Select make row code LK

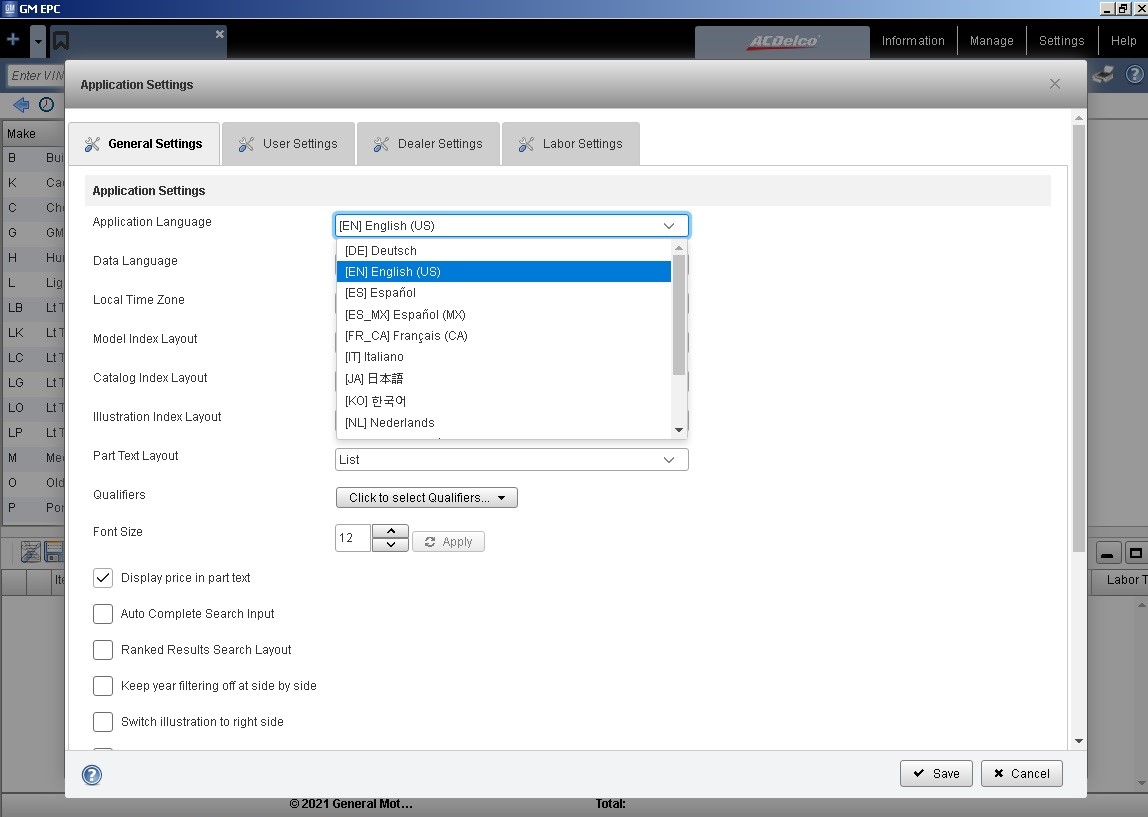click(34, 332)
